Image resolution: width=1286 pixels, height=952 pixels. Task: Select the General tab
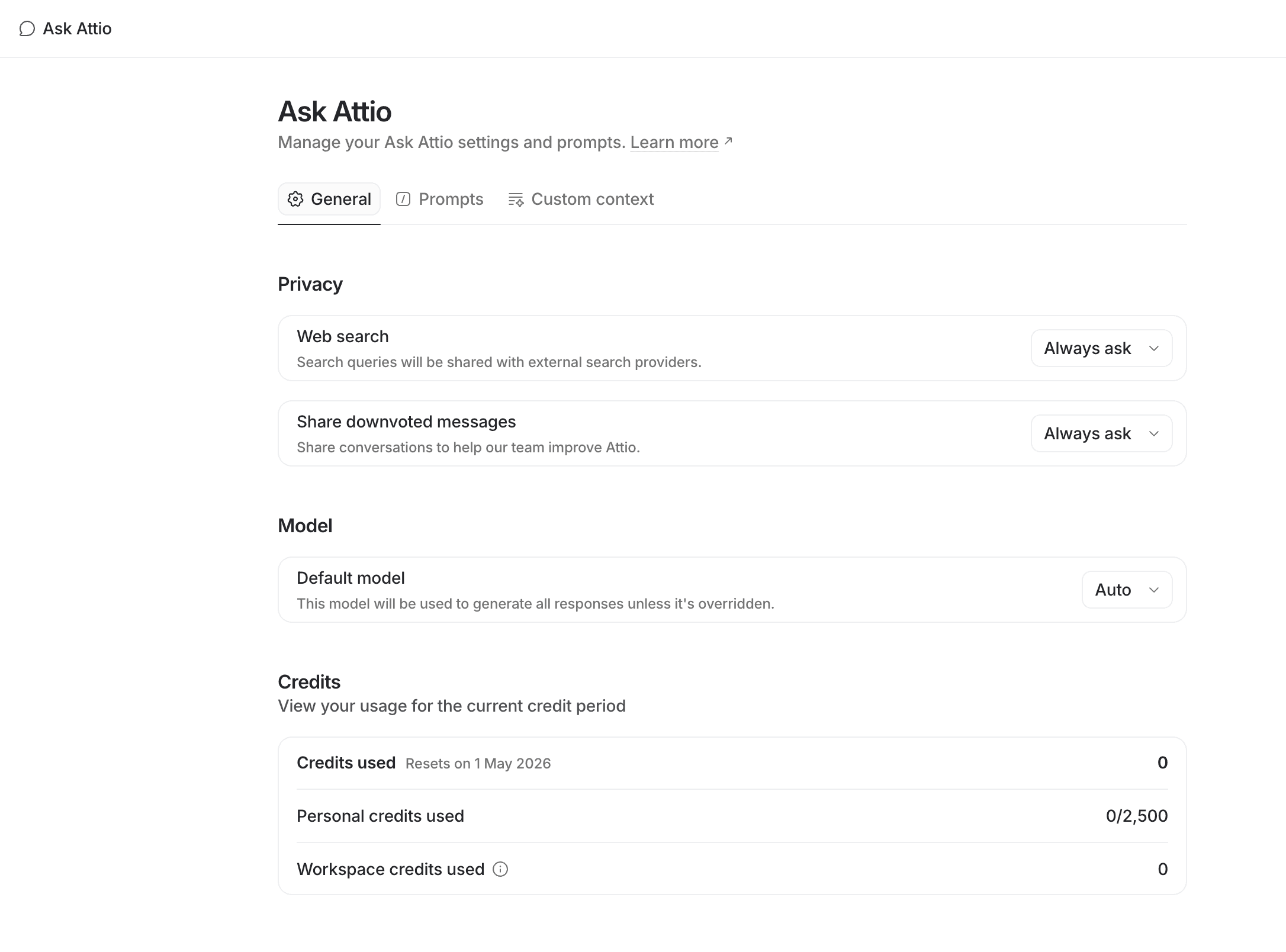tap(329, 199)
